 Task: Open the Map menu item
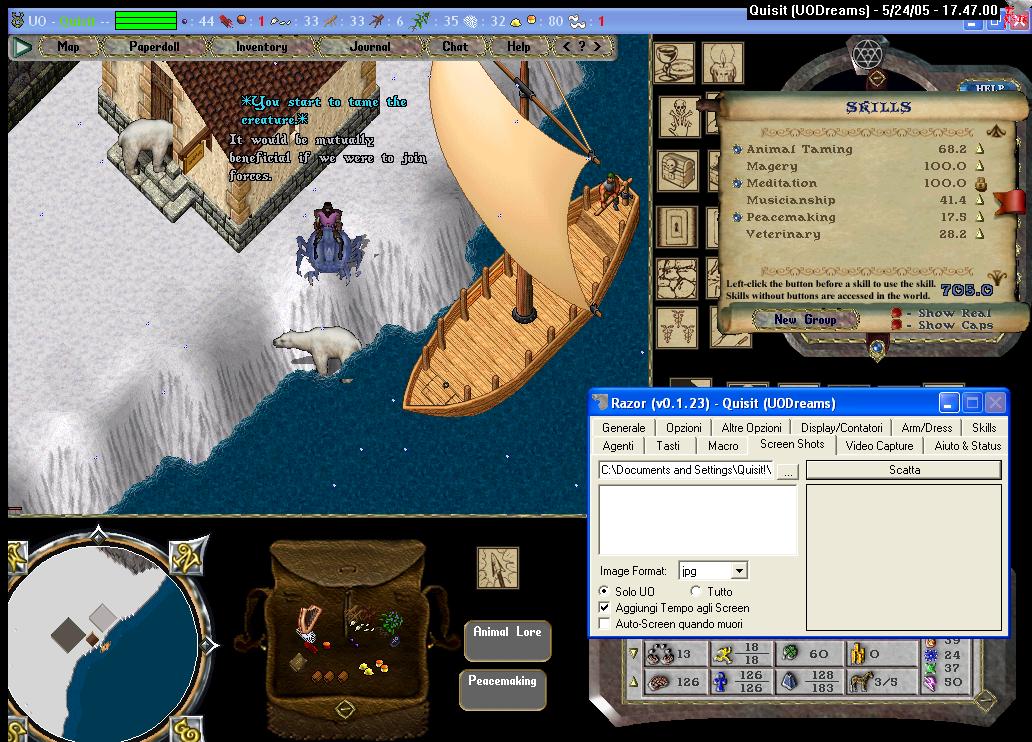(68, 47)
